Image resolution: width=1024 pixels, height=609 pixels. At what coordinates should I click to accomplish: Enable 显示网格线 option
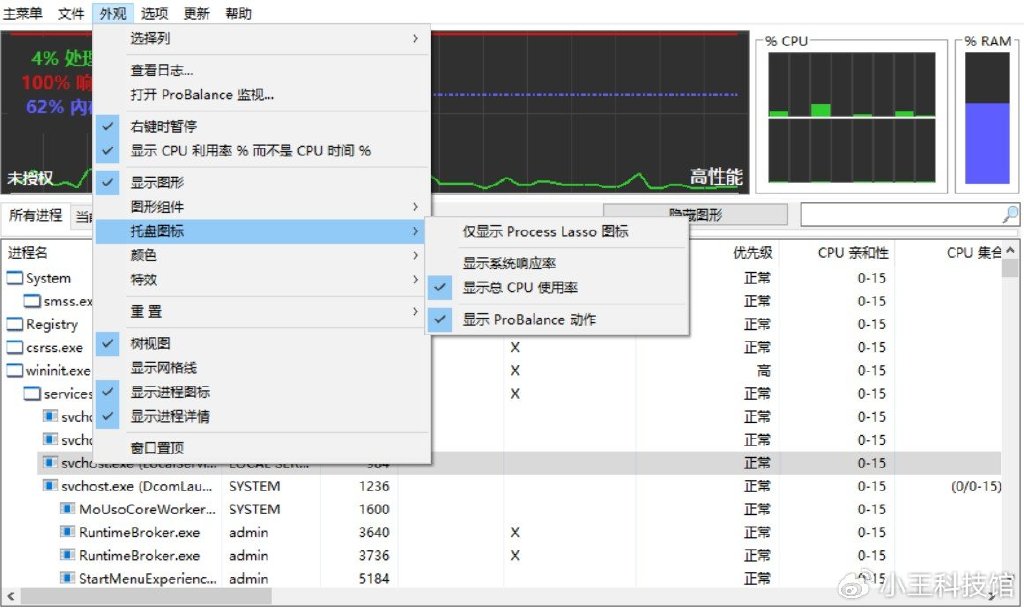262,367
